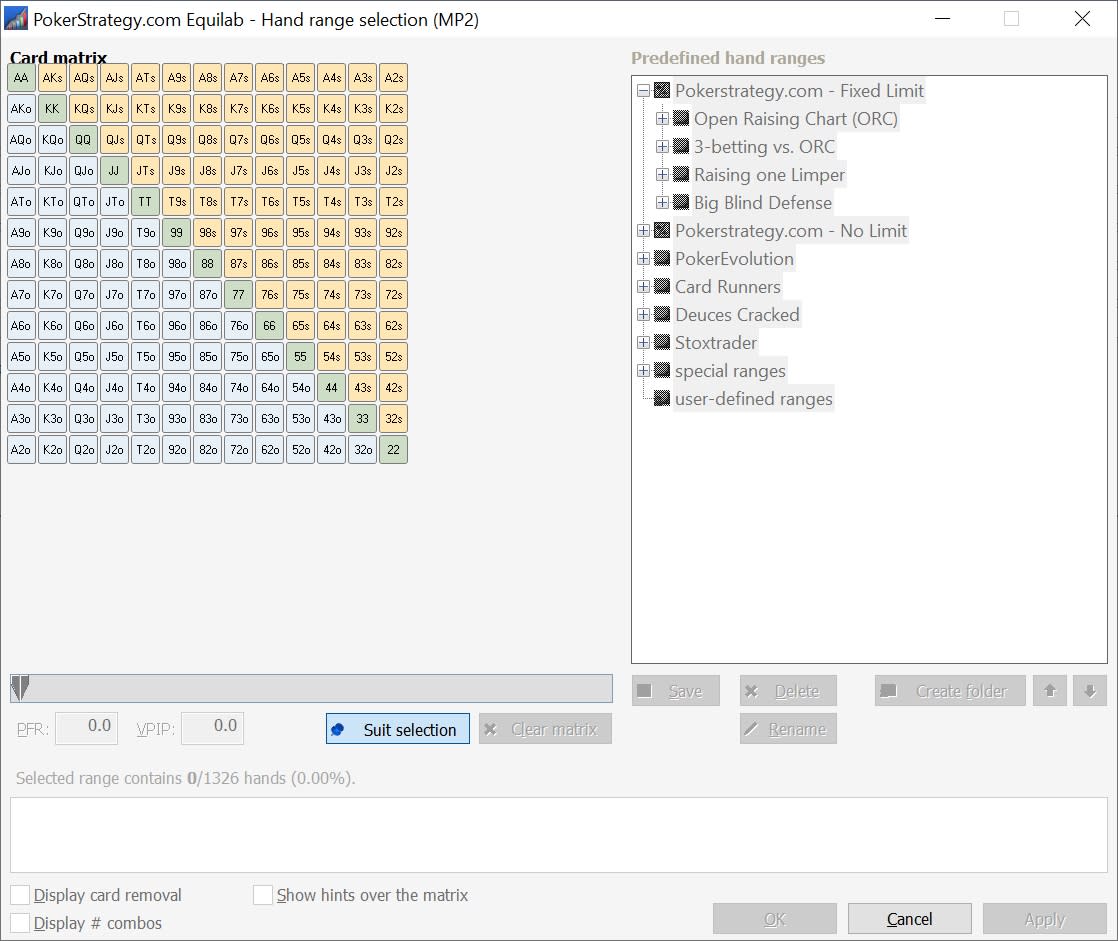Expand Raising one Limper node
This screenshot has width=1118, height=941.
pyautogui.click(x=662, y=174)
